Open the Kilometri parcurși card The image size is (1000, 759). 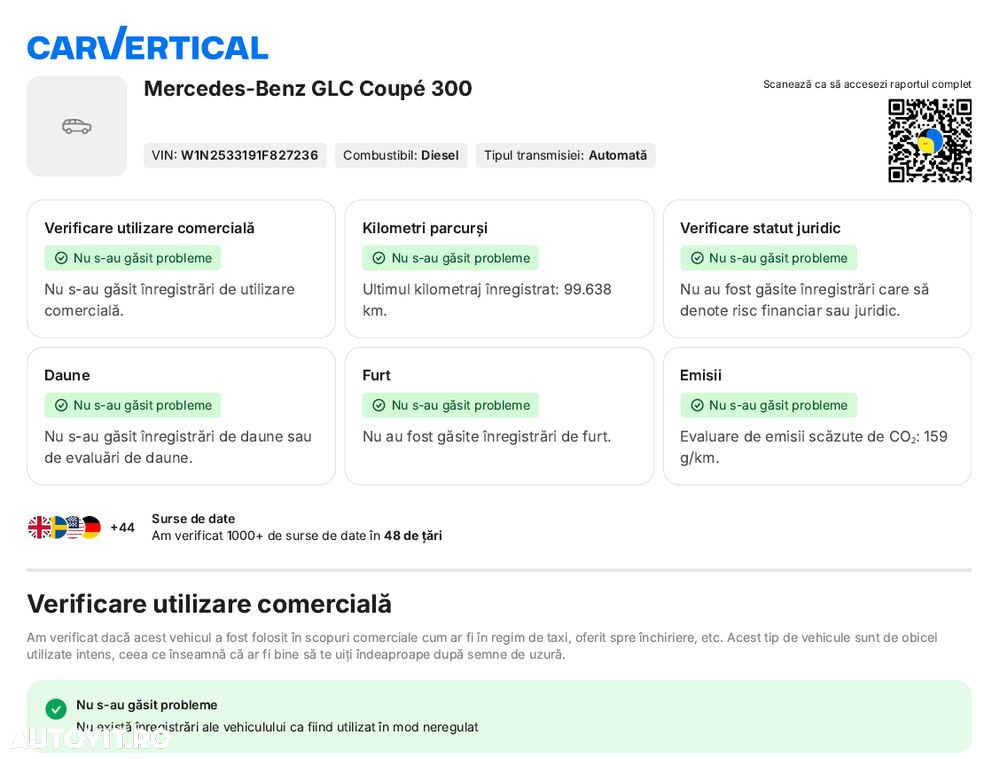coord(499,269)
